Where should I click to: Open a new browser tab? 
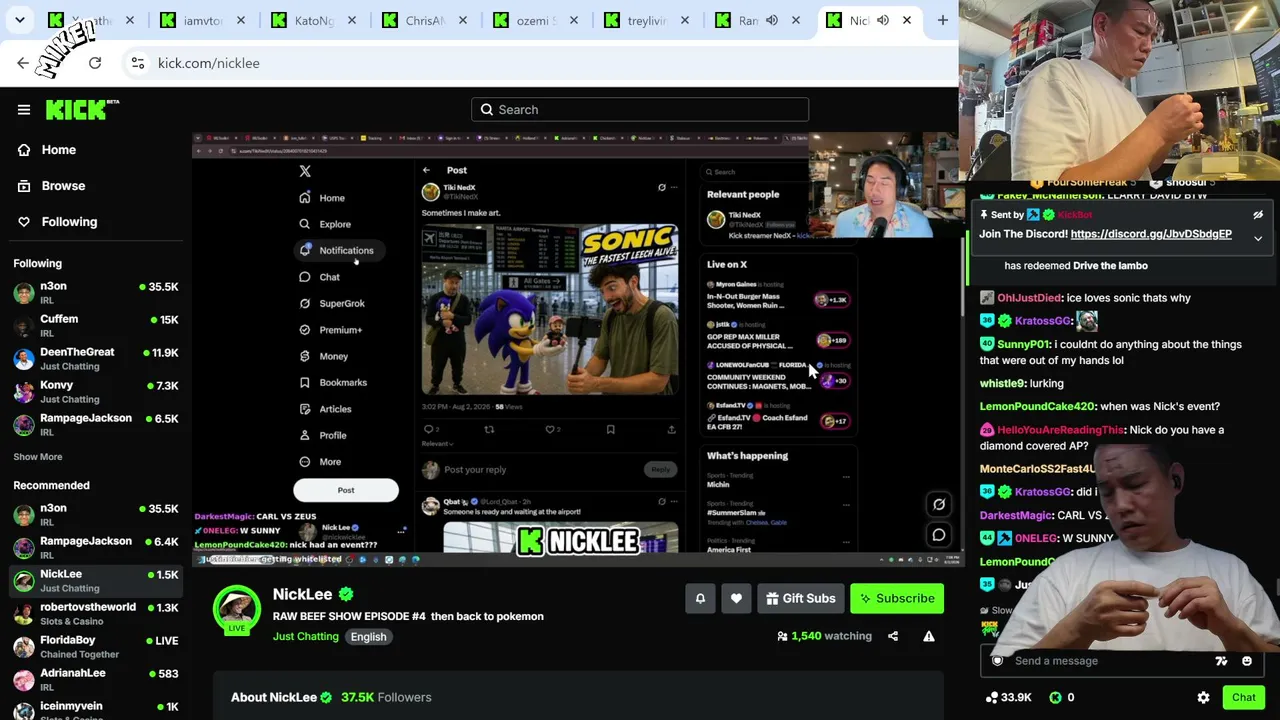point(942,20)
